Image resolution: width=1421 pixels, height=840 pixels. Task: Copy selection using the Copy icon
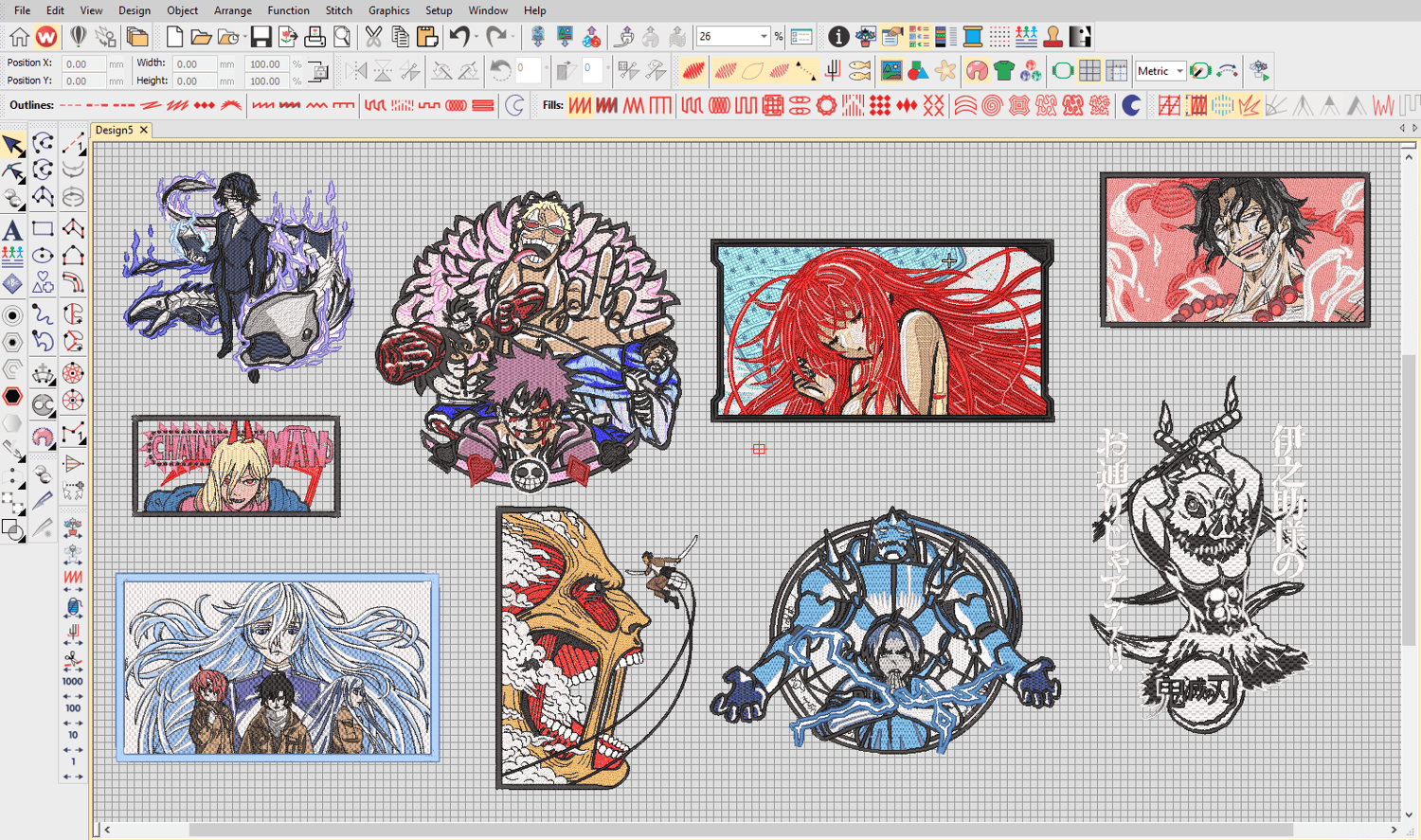click(400, 37)
